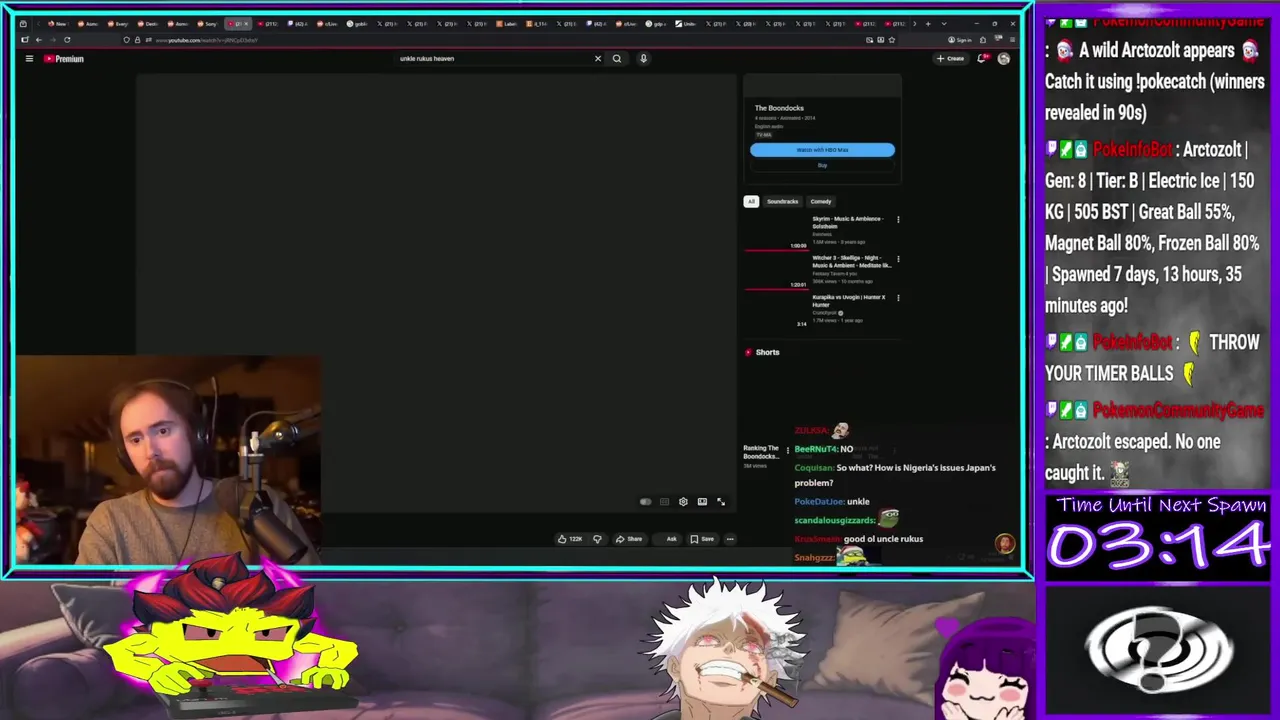Open options menu for Skyrim video
Viewport: 1280px width, 720px height.
pos(897,219)
